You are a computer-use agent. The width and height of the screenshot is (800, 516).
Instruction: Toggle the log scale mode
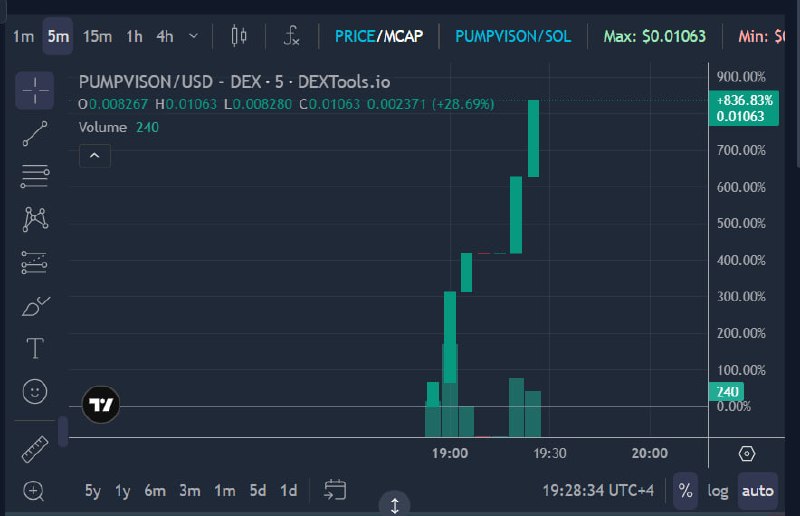tap(717, 491)
